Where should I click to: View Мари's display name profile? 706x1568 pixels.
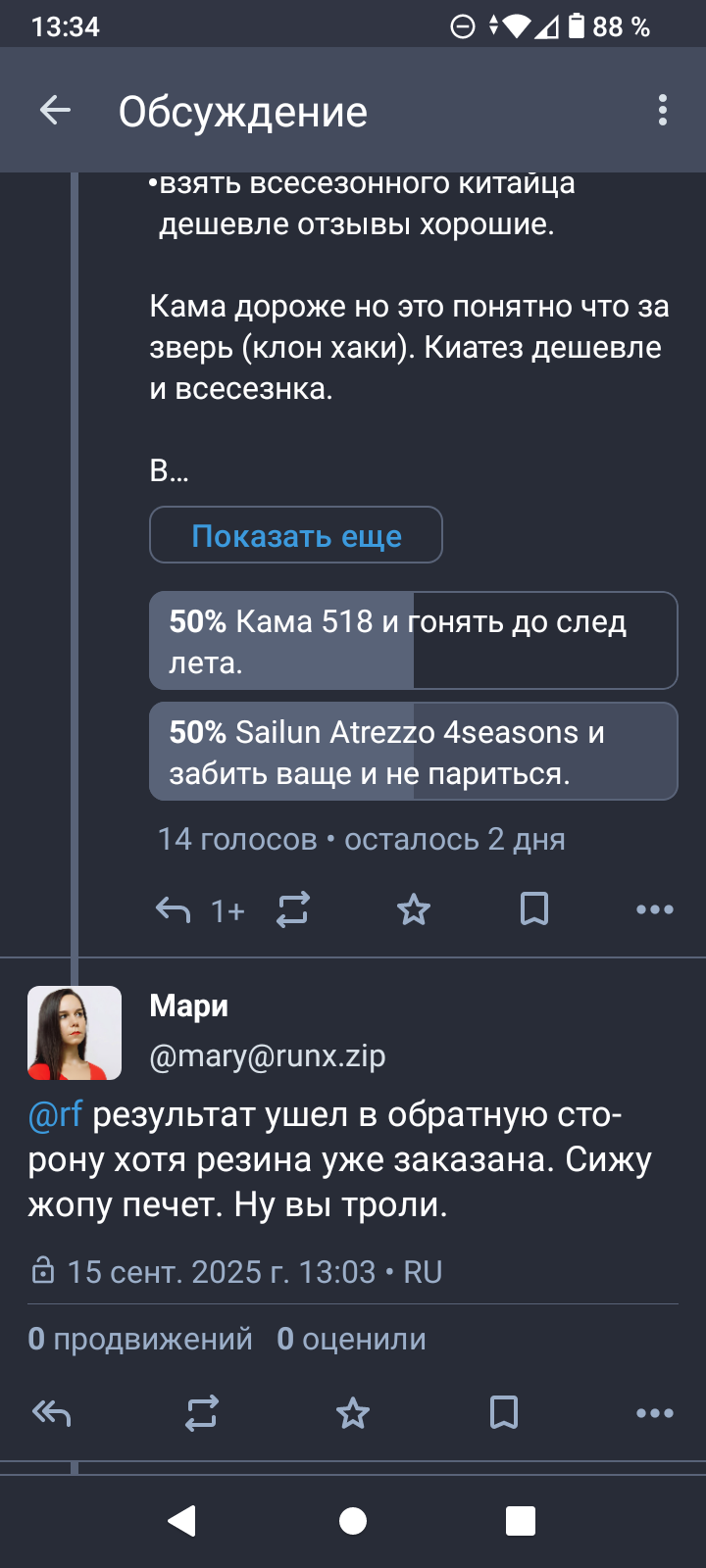pos(189,1006)
